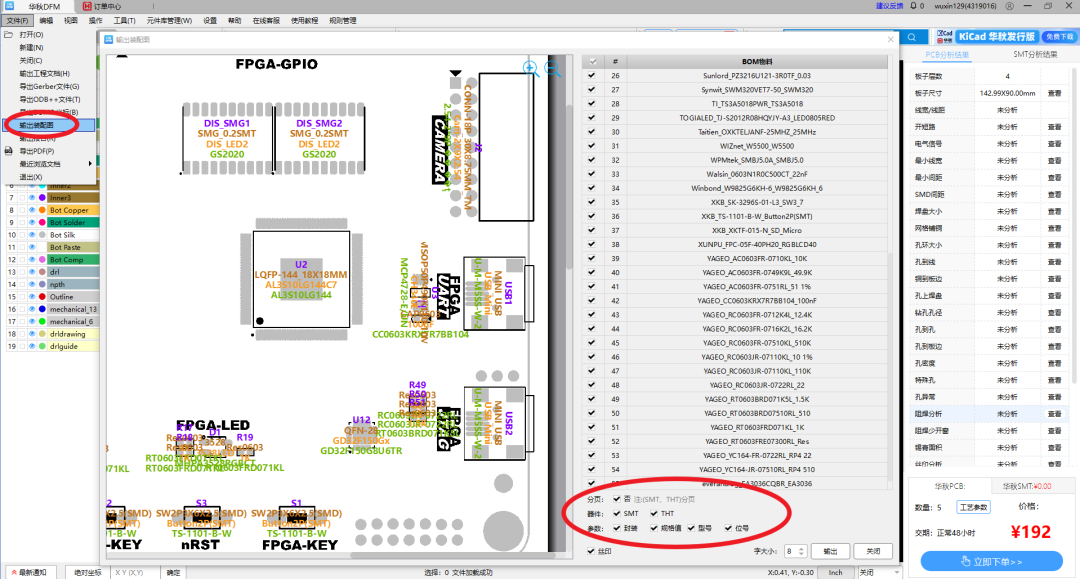Click the 订单中心 red logo icon

click(87, 6)
